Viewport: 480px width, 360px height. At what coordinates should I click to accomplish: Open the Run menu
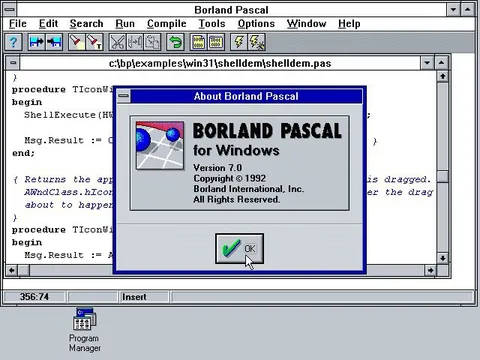pyautogui.click(x=125, y=24)
